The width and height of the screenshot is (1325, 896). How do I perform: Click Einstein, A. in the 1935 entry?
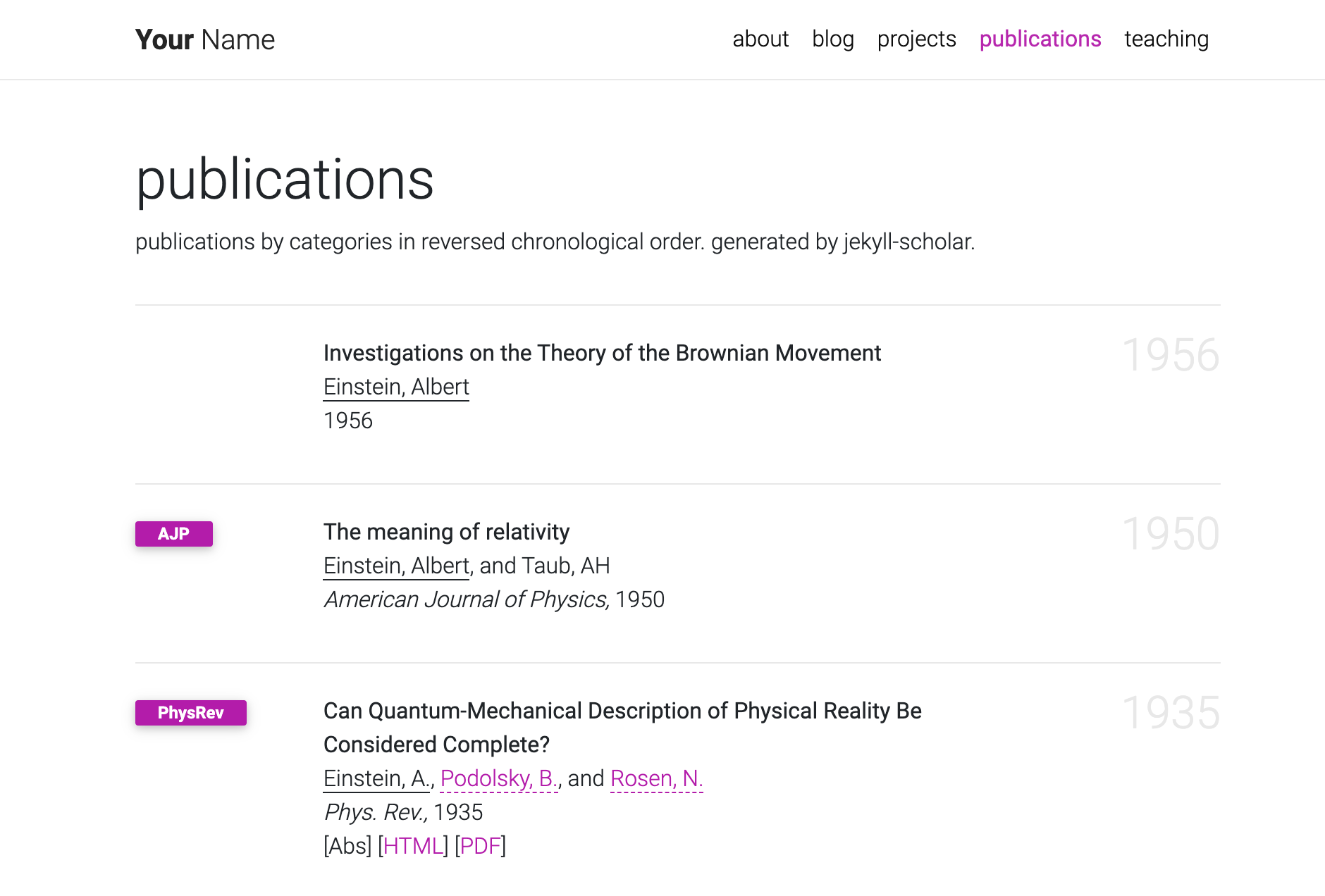coord(376,778)
